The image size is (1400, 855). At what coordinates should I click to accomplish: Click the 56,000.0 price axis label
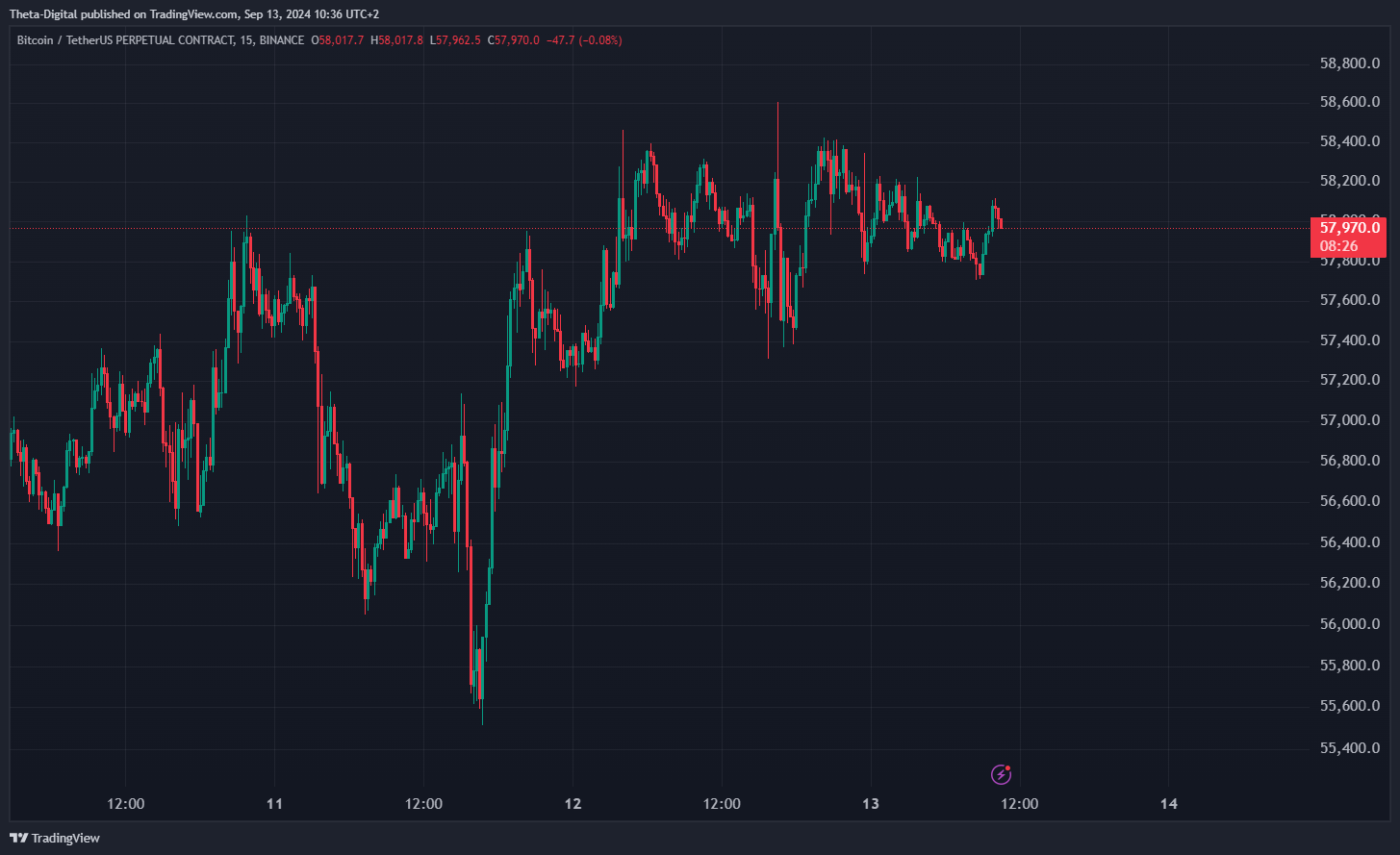1349,624
